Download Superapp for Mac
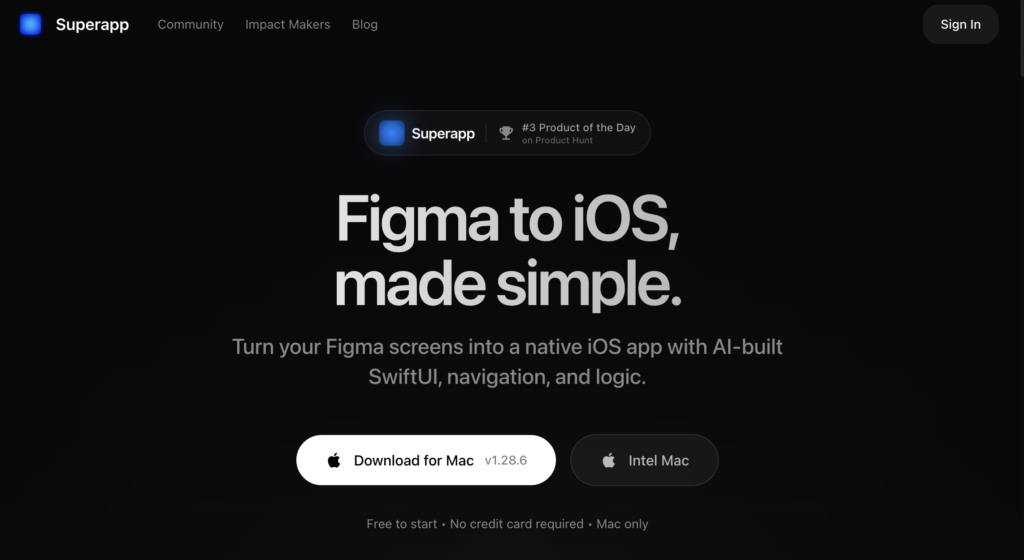 click(426, 460)
